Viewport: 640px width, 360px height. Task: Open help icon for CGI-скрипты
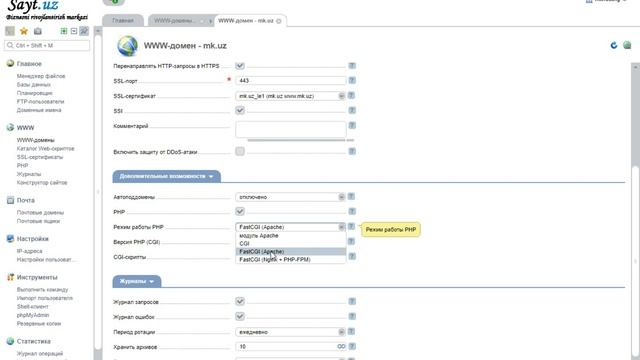(352, 257)
